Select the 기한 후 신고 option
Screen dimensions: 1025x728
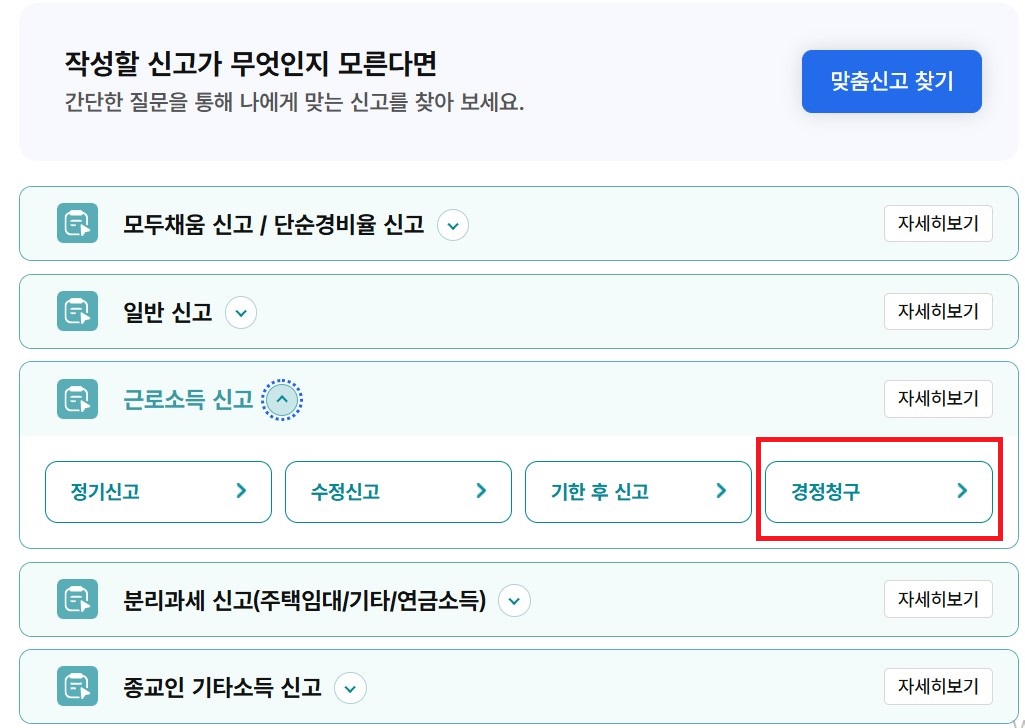pos(638,491)
